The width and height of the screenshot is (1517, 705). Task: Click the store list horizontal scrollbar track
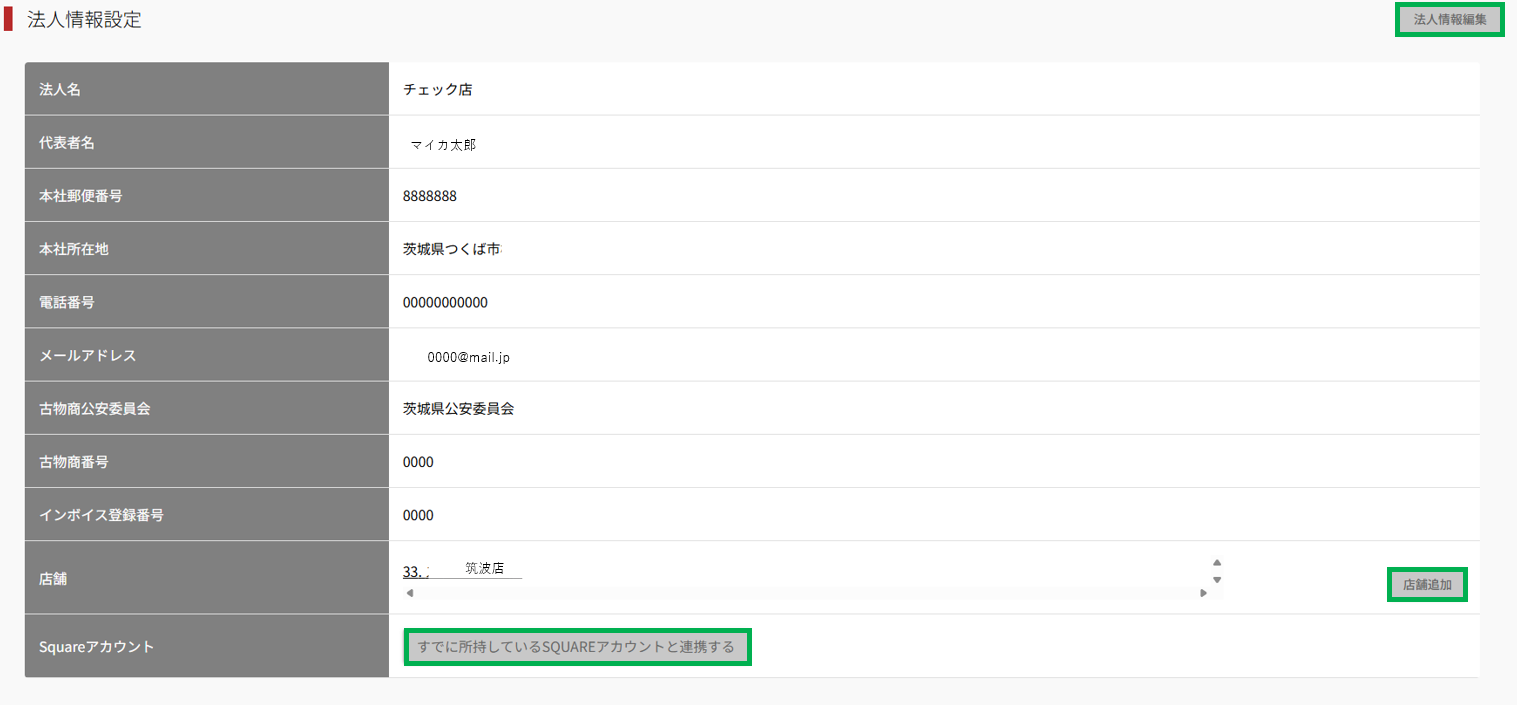pos(805,593)
